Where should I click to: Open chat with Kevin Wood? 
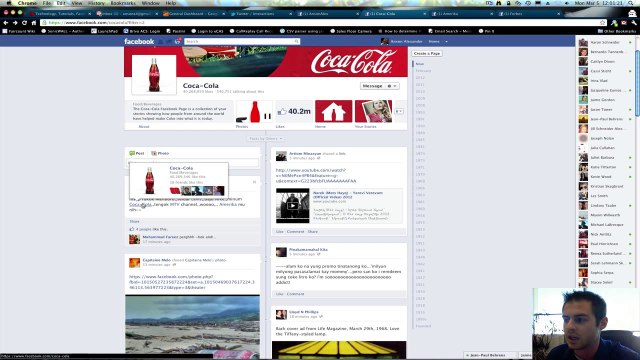coord(606,177)
